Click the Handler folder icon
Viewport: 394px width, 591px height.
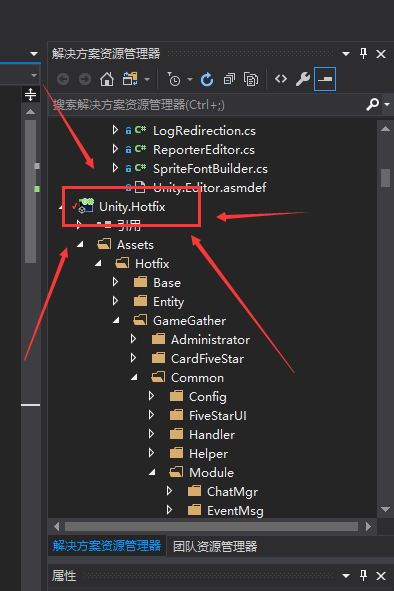click(176, 434)
